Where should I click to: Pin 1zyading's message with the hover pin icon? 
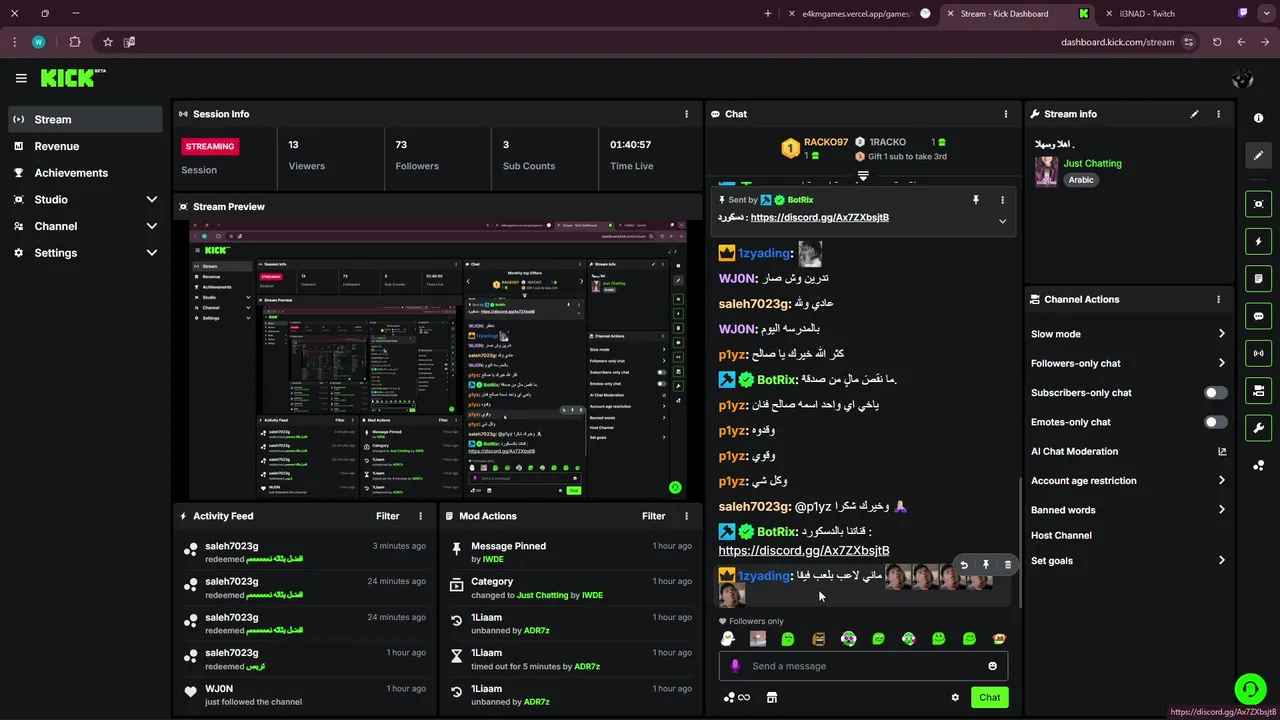986,565
